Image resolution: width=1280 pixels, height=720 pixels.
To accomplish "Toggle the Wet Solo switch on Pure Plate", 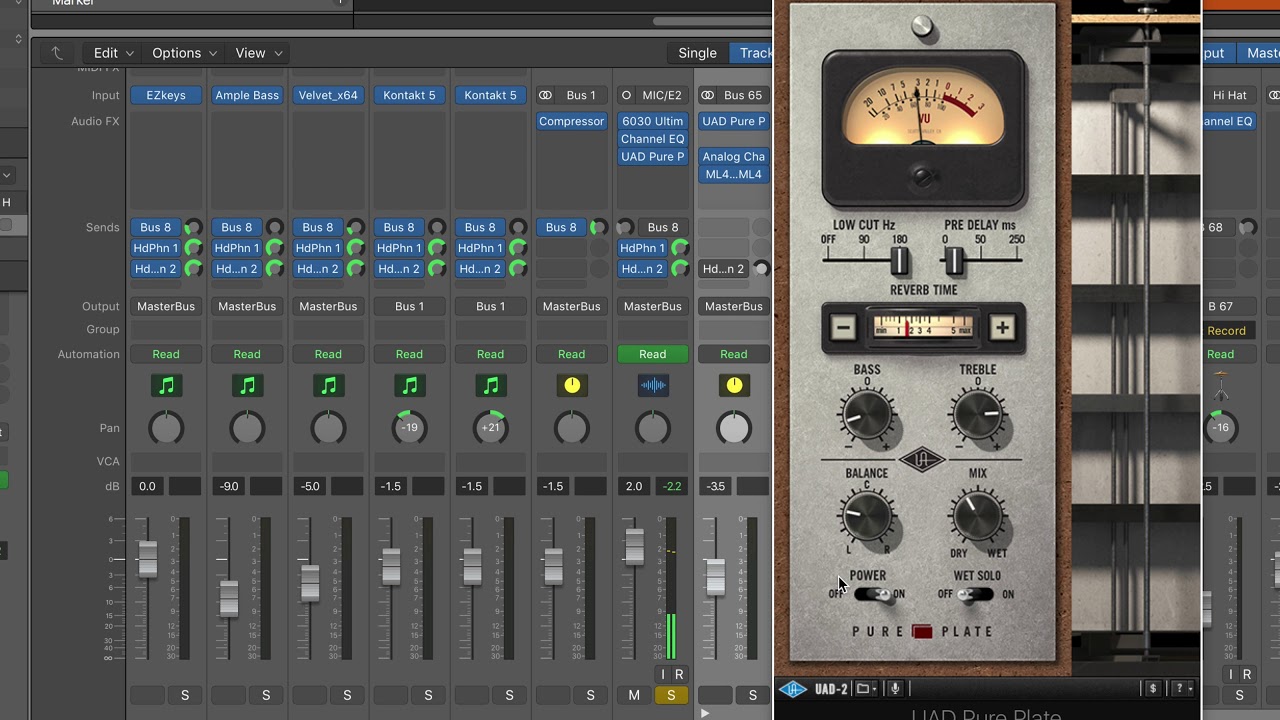I will click(975, 595).
